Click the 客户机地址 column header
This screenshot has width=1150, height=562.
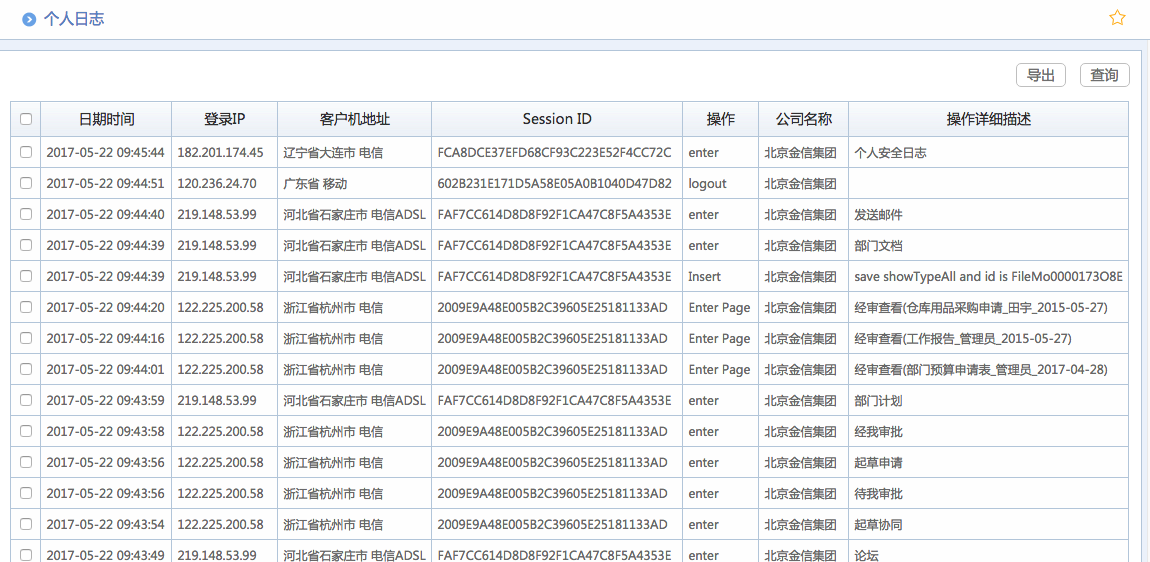pyautogui.click(x=354, y=119)
